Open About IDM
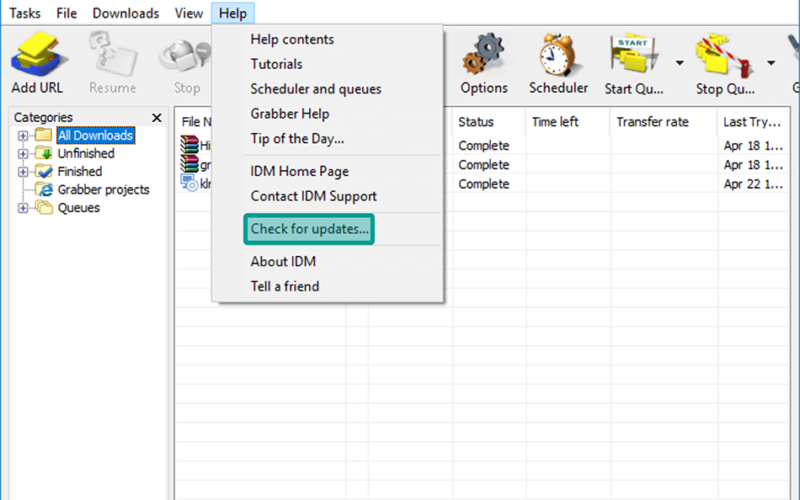800x500 pixels. [283, 262]
